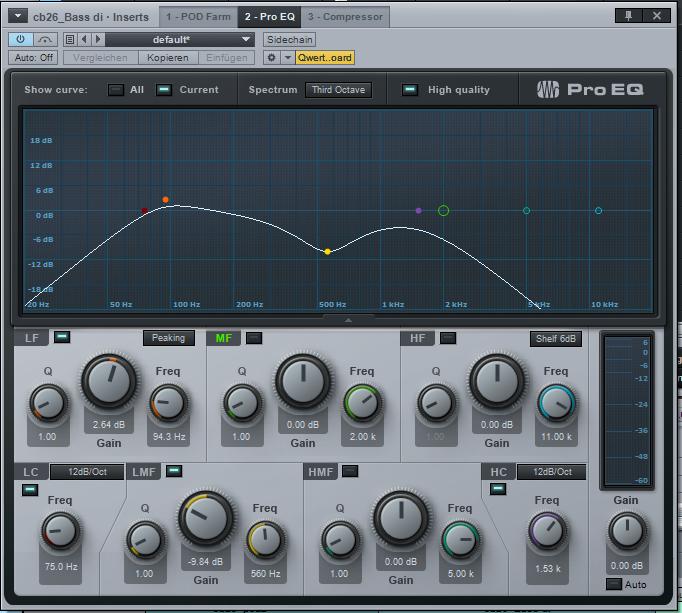Enable the HMF band

[x=350, y=471]
